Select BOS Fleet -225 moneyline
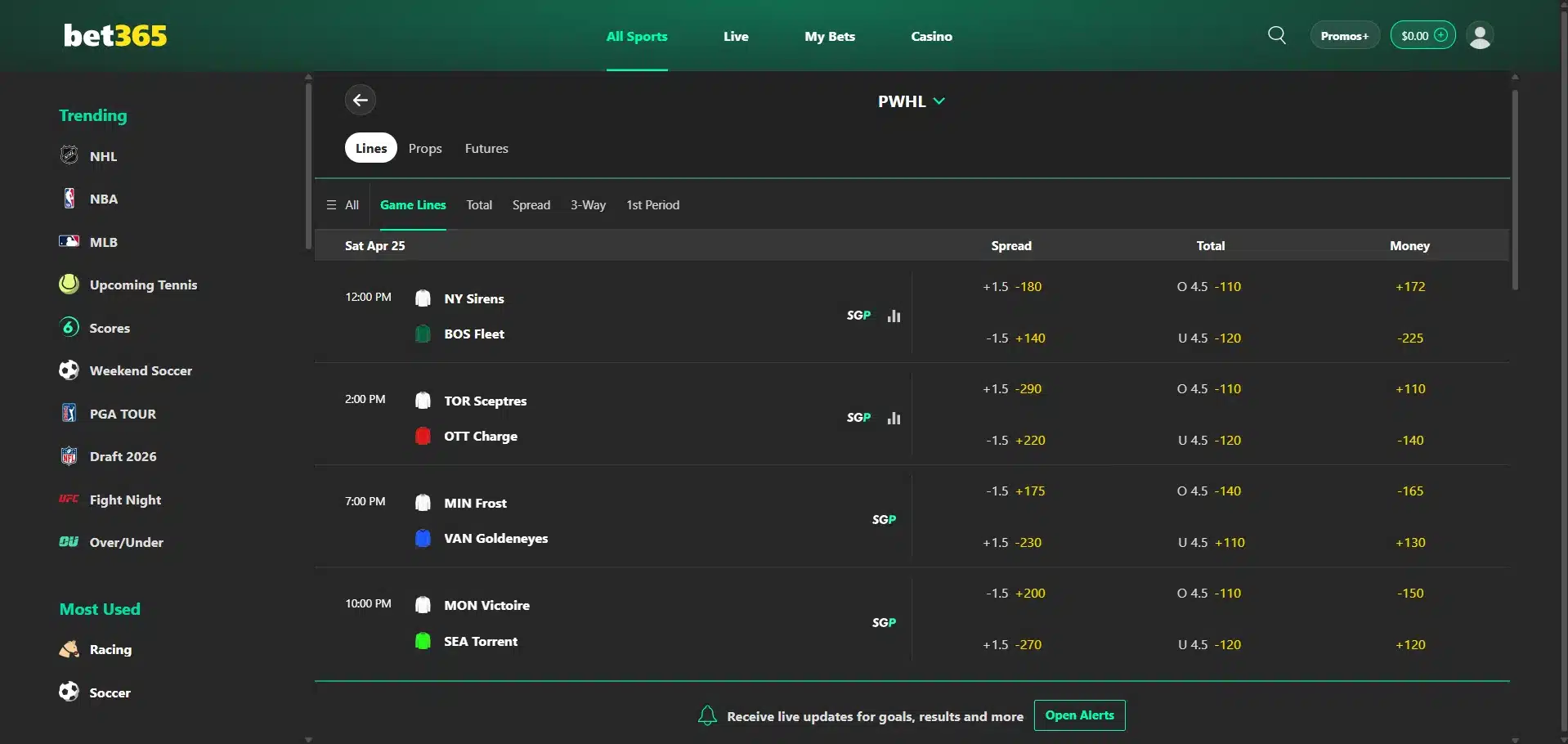The width and height of the screenshot is (1568, 744). 1410,338
